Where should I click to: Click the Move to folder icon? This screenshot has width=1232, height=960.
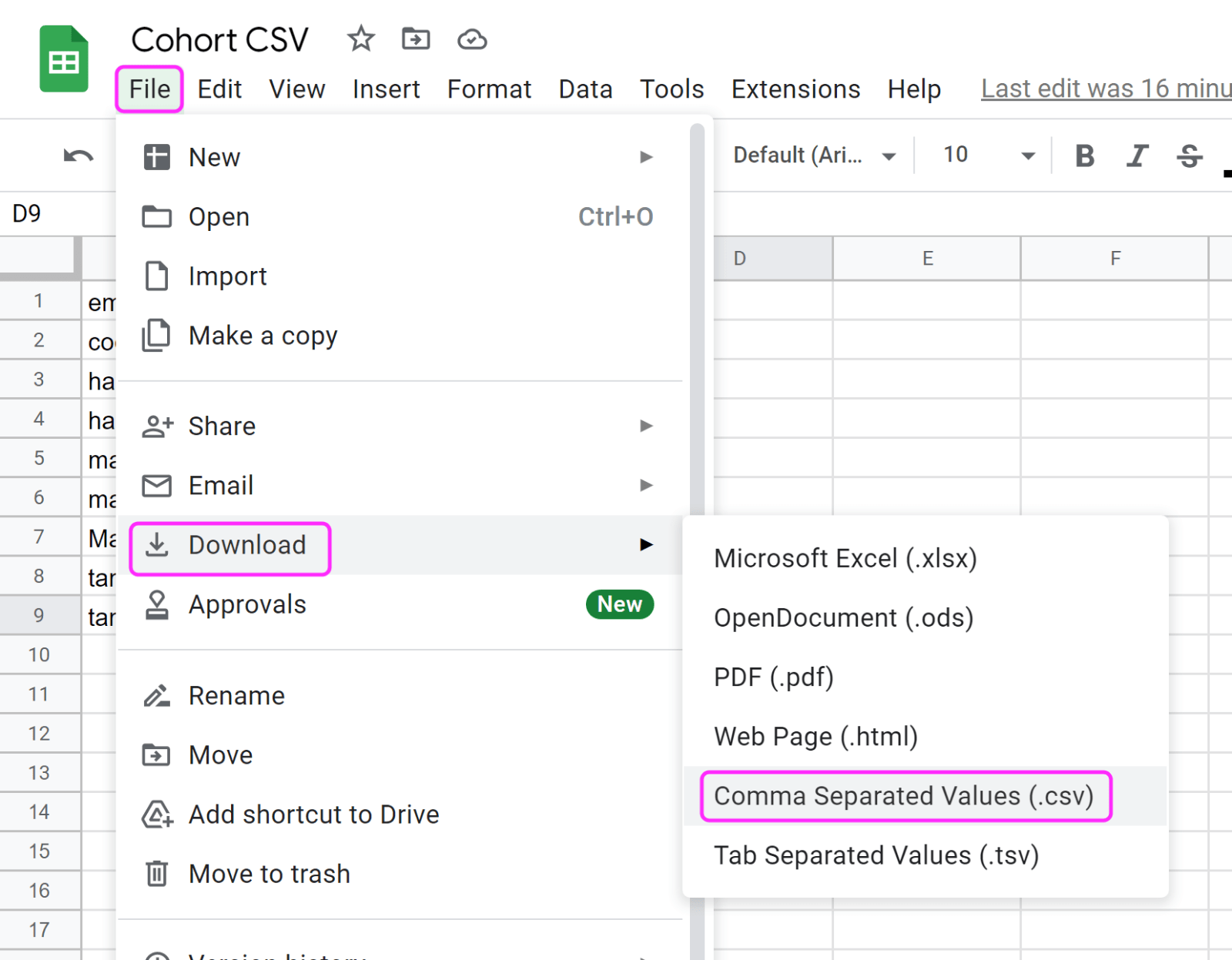tap(415, 38)
